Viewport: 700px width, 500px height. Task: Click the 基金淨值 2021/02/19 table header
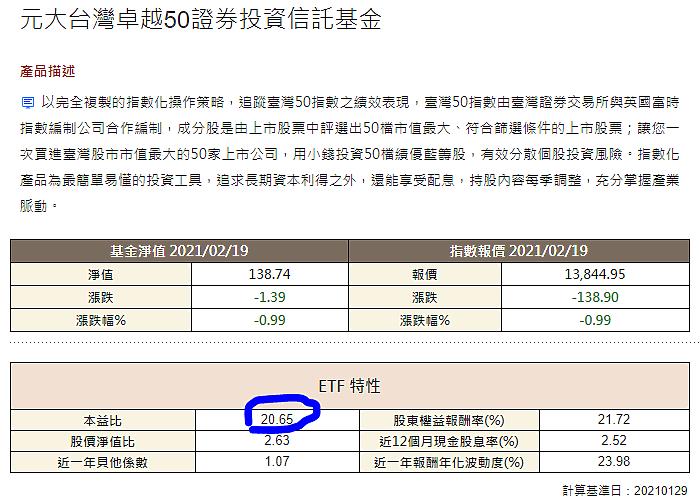point(179,251)
